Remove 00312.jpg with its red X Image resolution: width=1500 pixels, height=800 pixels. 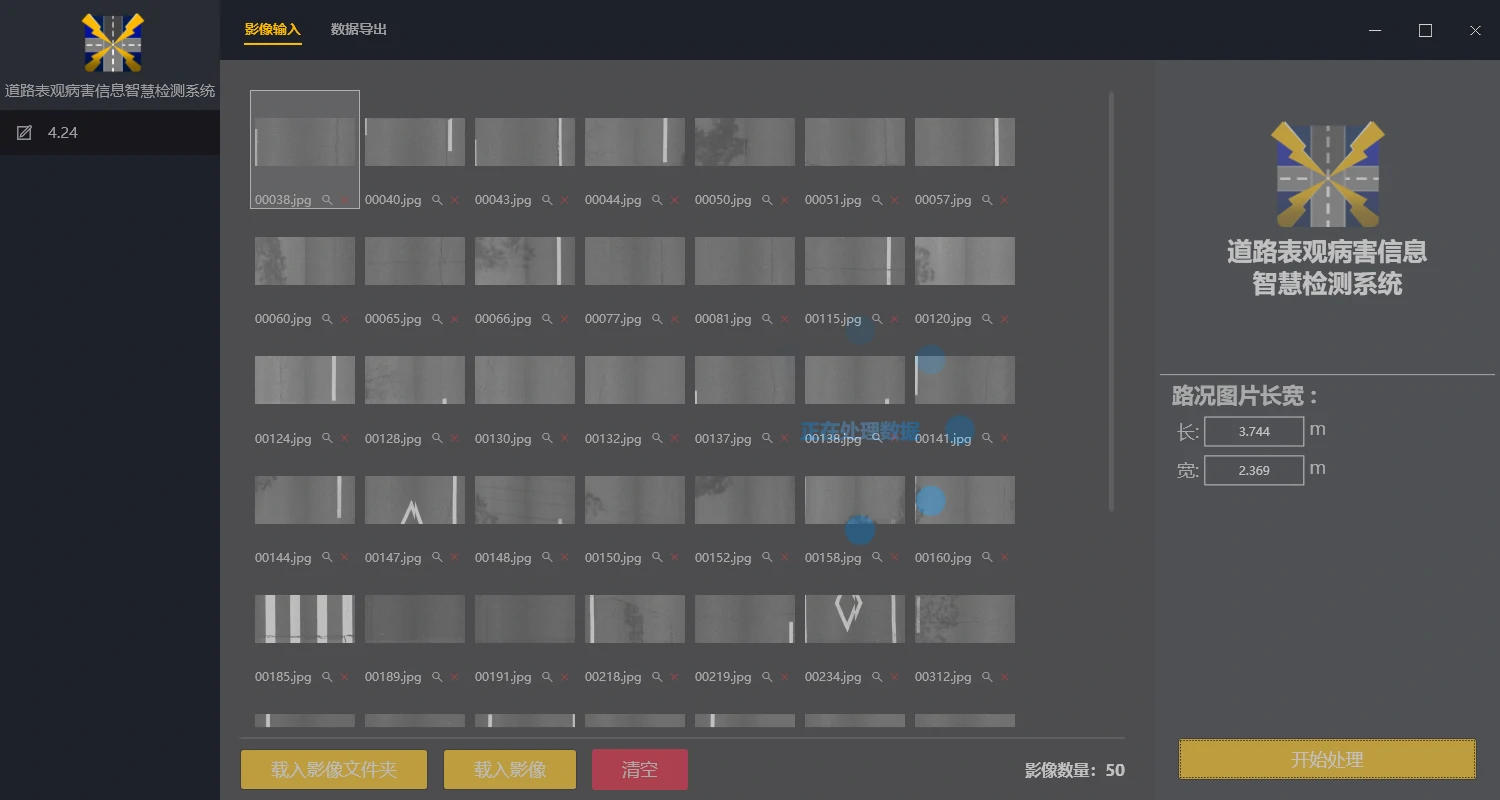(x=1004, y=677)
